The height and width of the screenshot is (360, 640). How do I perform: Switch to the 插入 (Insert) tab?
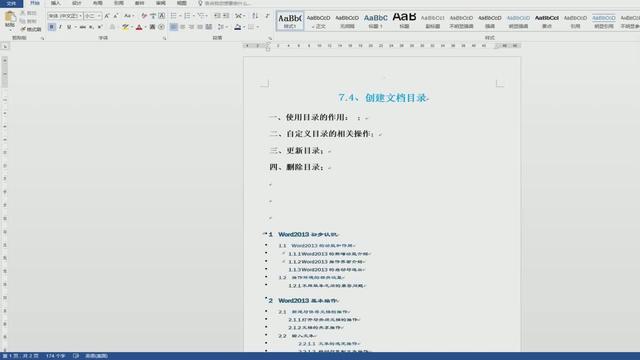coord(56,3)
